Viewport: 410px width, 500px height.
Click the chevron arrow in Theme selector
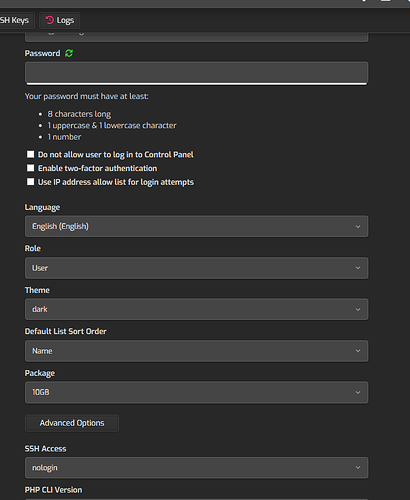pyautogui.click(x=358, y=309)
